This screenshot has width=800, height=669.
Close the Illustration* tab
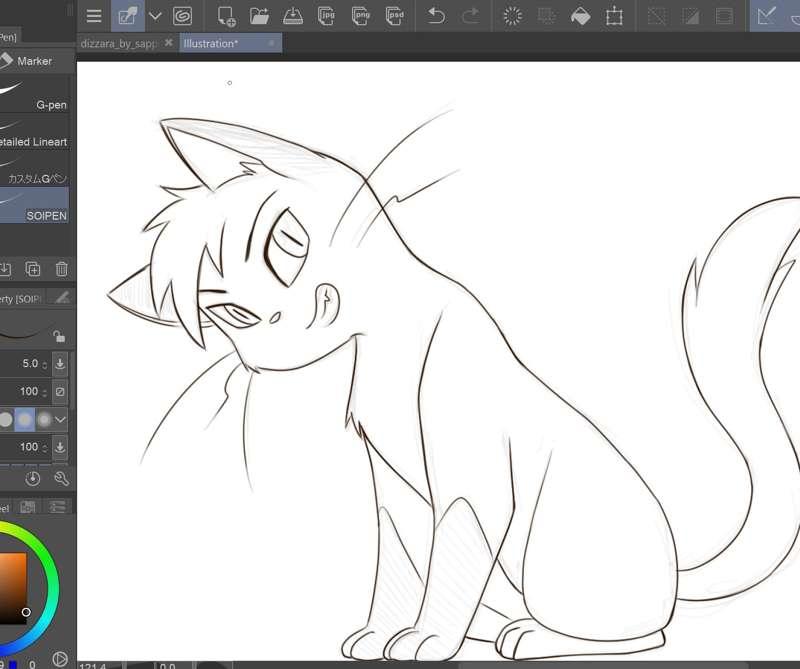pyautogui.click(x=271, y=43)
